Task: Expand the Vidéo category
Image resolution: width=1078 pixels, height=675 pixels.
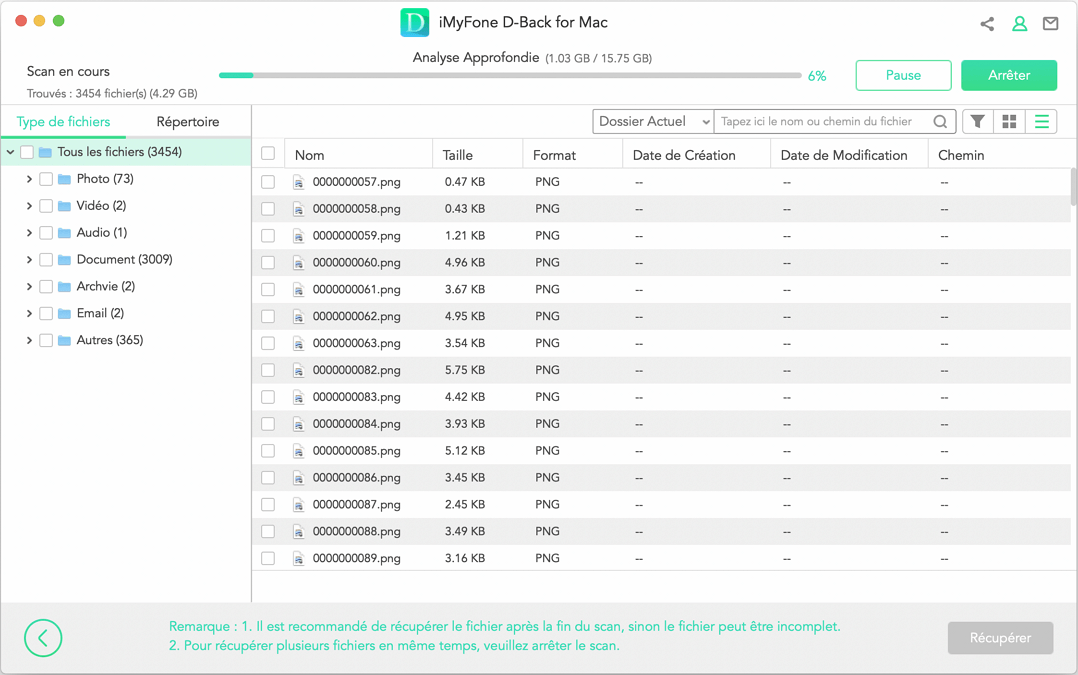Action: point(29,206)
